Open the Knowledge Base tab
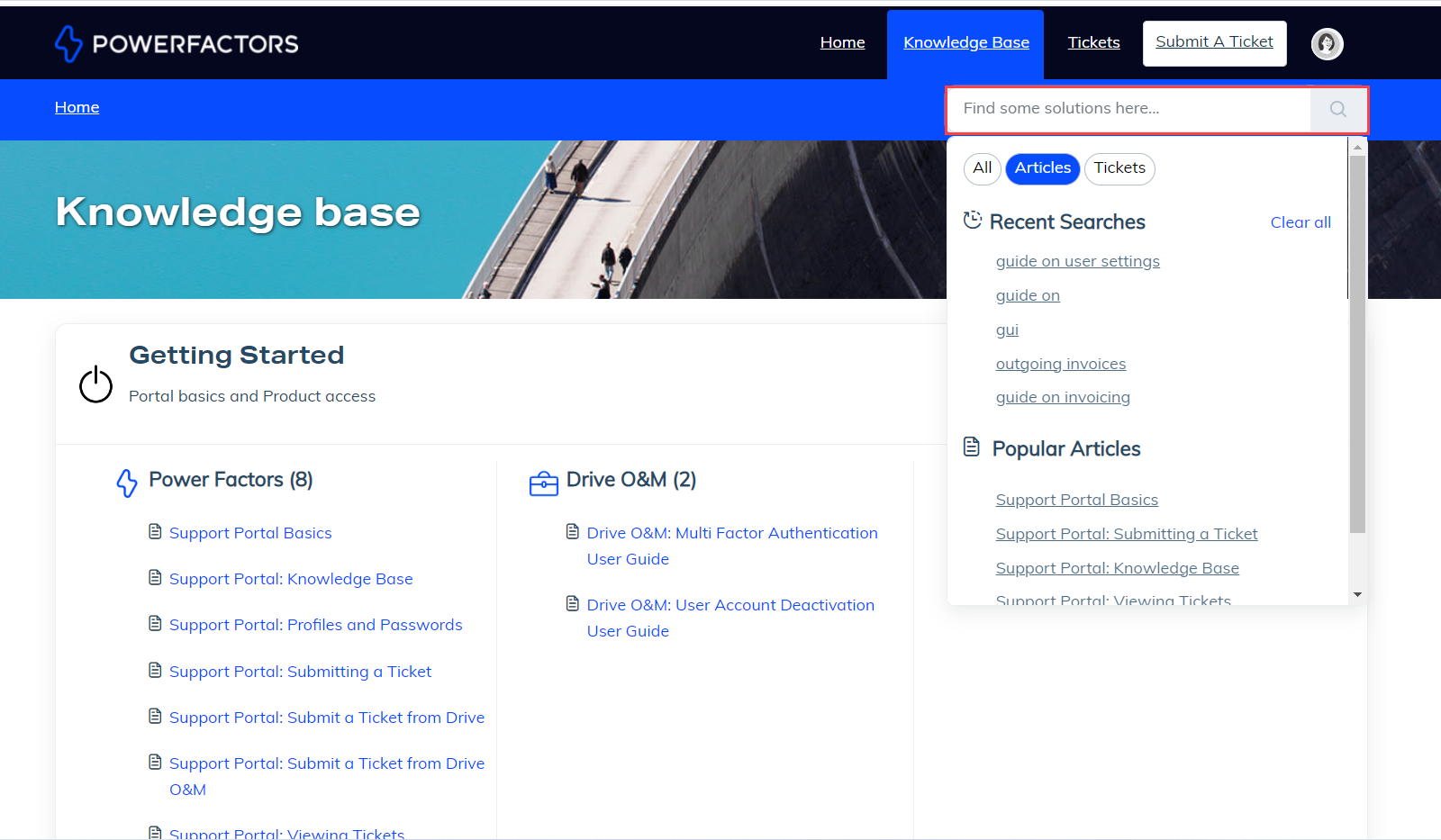 (965, 42)
